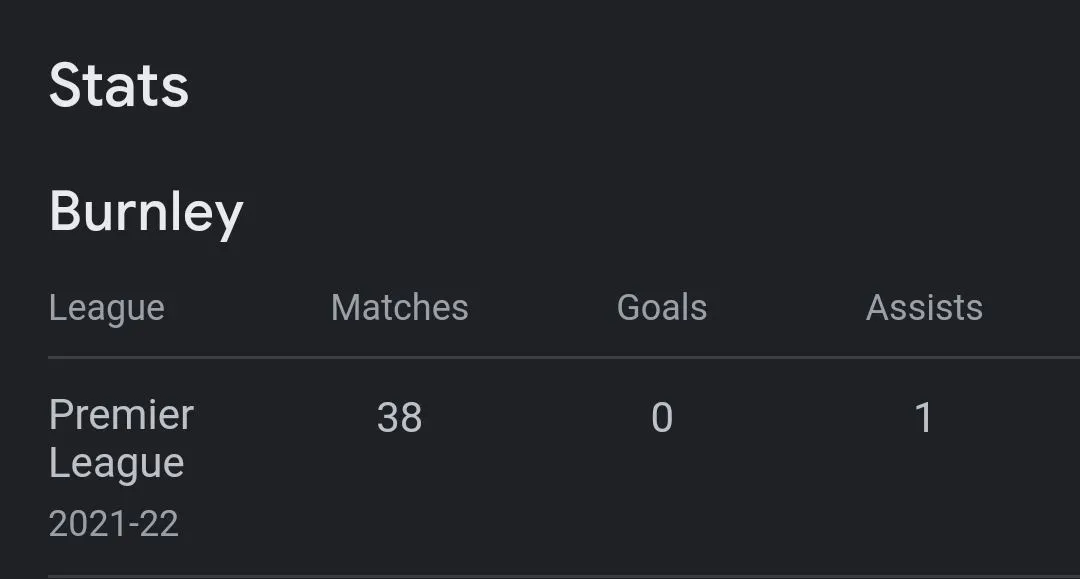The image size is (1080, 579).
Task: Click the digit 3 in matches value
Action: click(388, 417)
